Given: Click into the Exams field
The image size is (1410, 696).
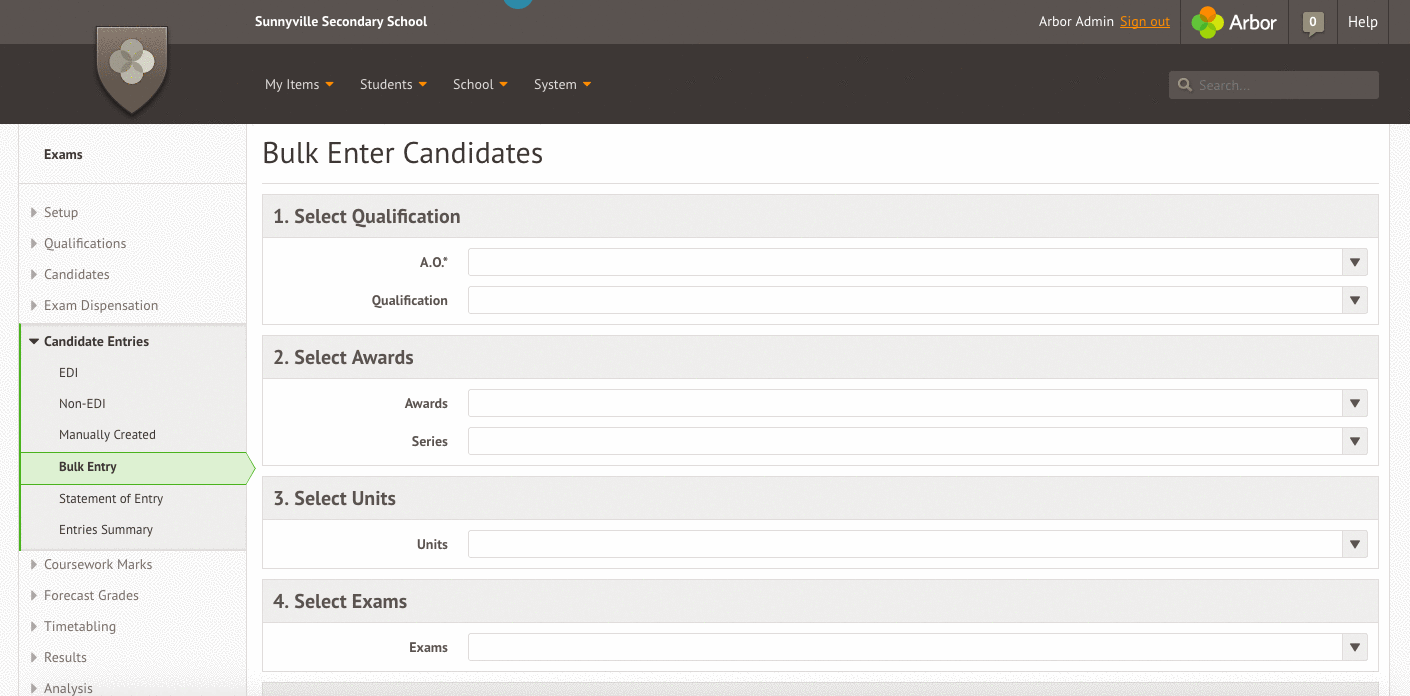Looking at the screenshot, I should tap(905, 648).
